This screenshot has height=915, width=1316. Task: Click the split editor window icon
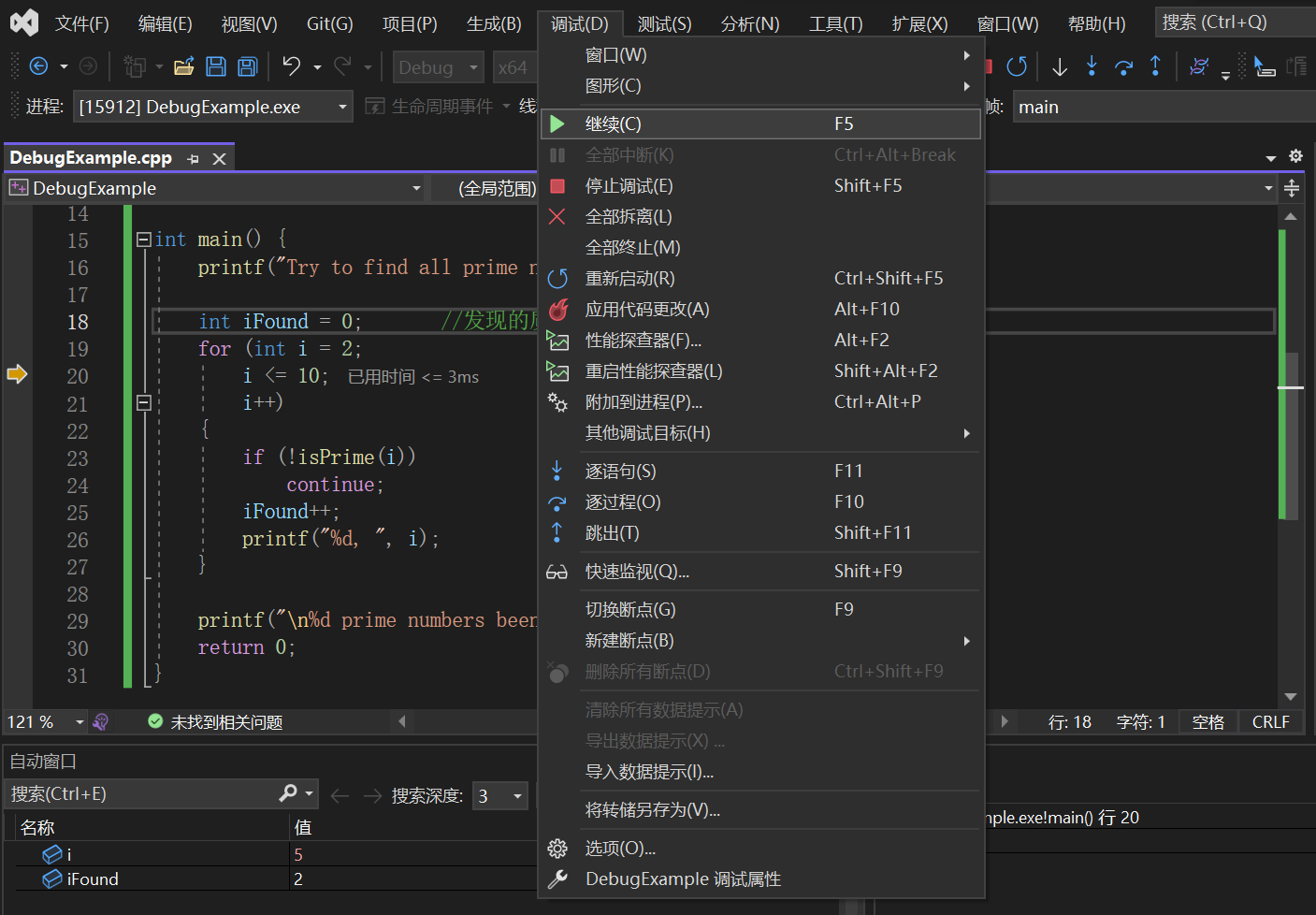(x=1292, y=189)
